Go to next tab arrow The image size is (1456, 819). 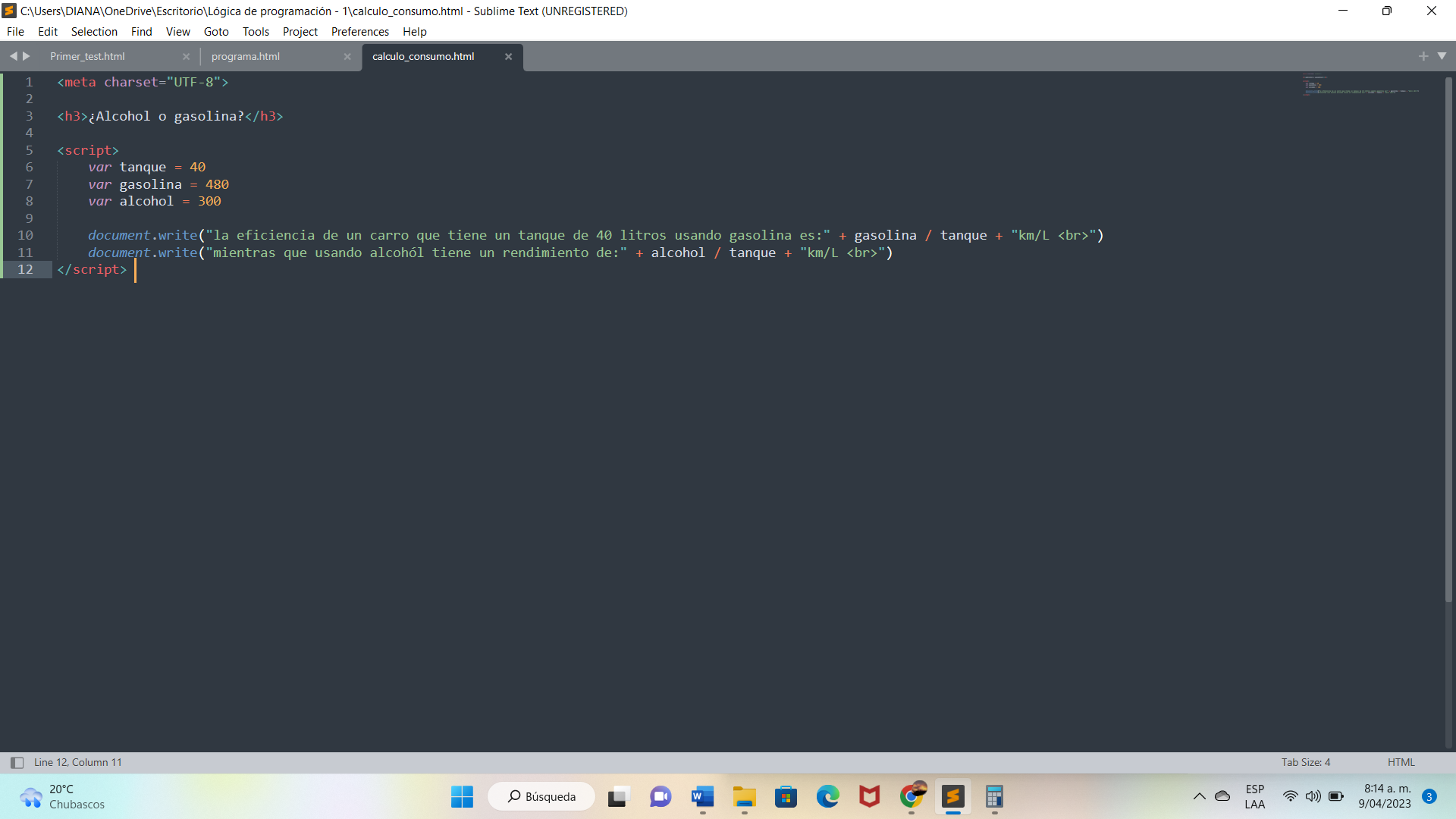coord(27,56)
